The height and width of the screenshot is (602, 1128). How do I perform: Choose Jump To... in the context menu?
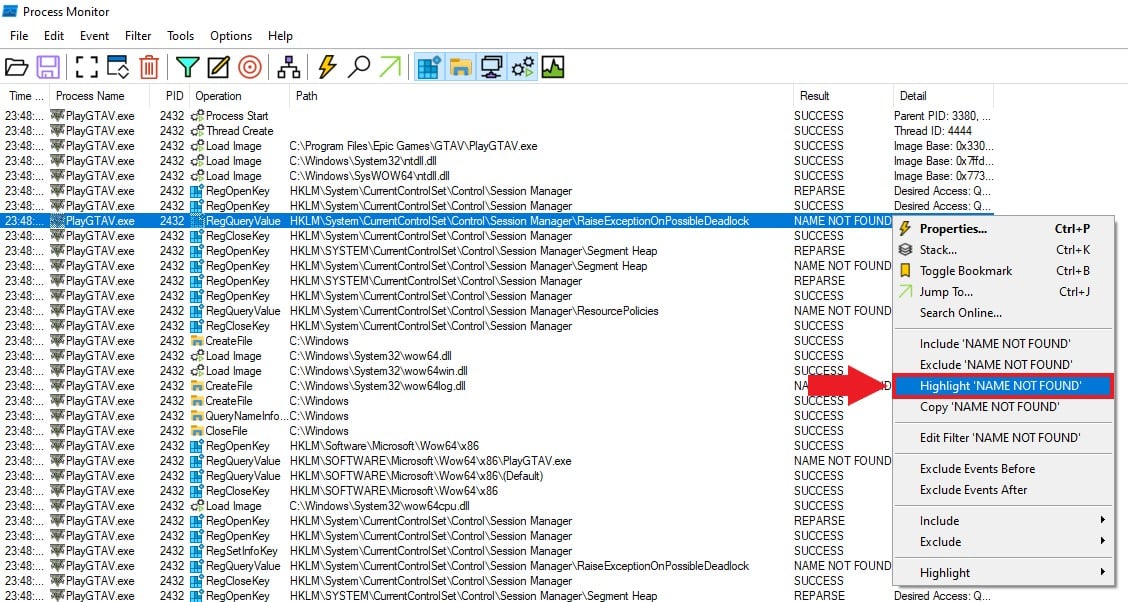[x=1004, y=291]
